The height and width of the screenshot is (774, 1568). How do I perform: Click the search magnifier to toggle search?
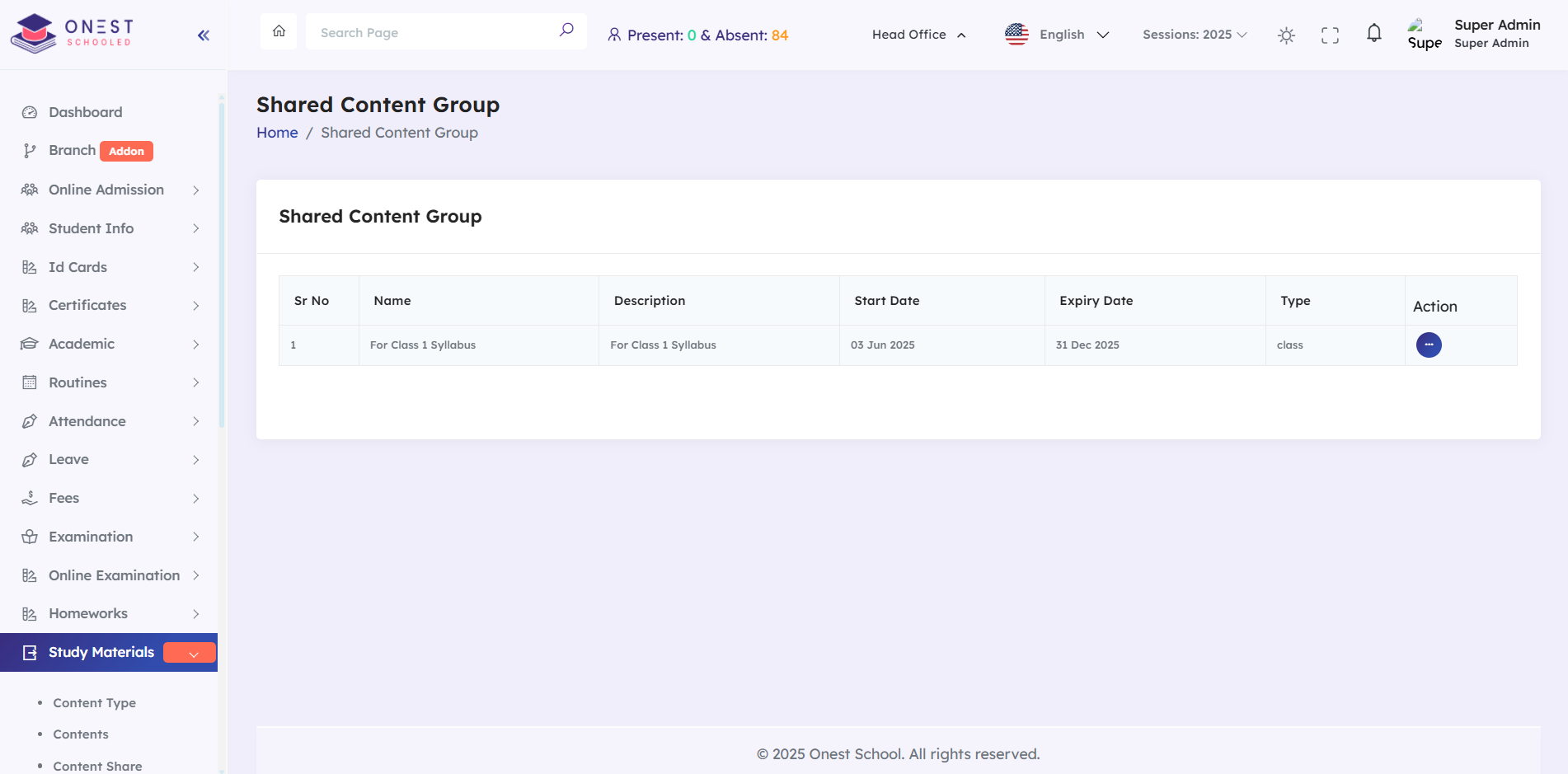point(566,30)
